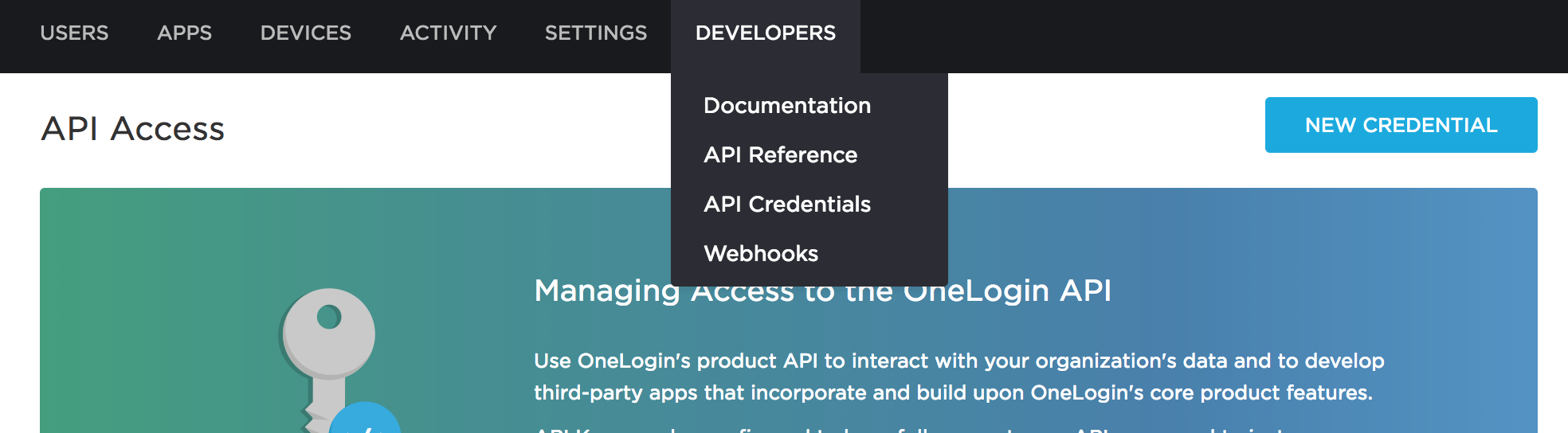1568x433 pixels.
Task: Click the 'Managing Access to the OneLogin API' heading
Action: click(822, 291)
